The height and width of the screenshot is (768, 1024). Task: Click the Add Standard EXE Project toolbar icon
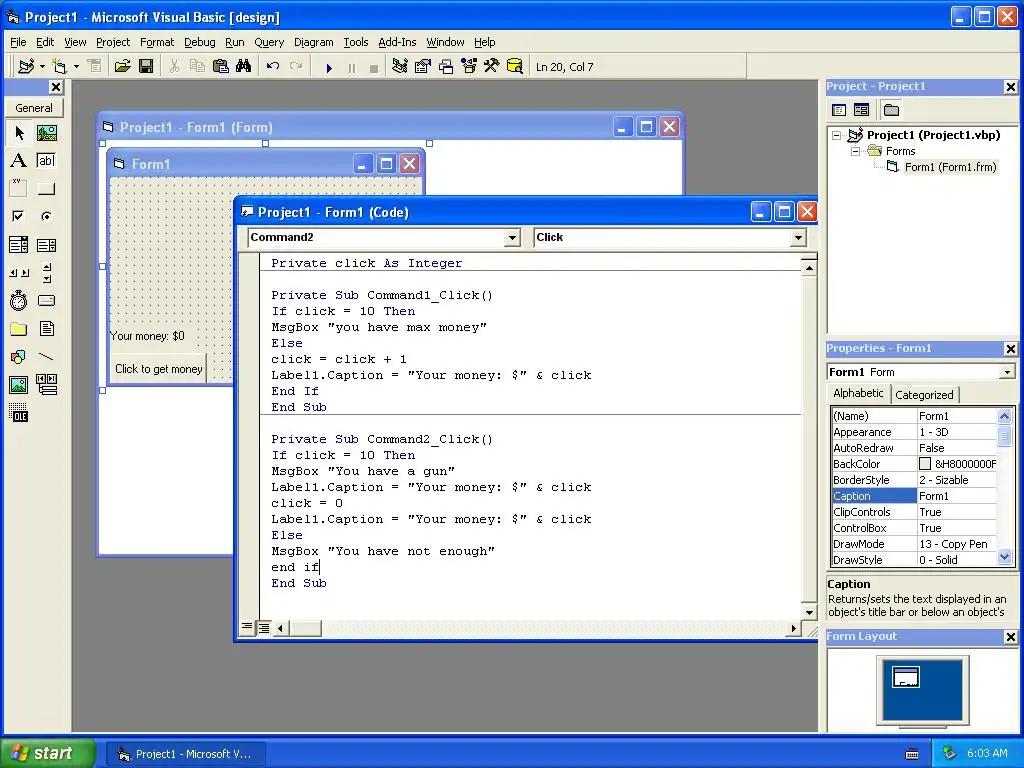point(26,66)
